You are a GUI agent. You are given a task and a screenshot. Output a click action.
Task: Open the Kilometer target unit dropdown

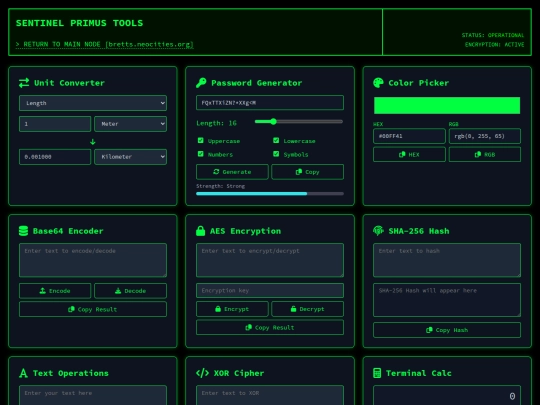click(x=131, y=157)
